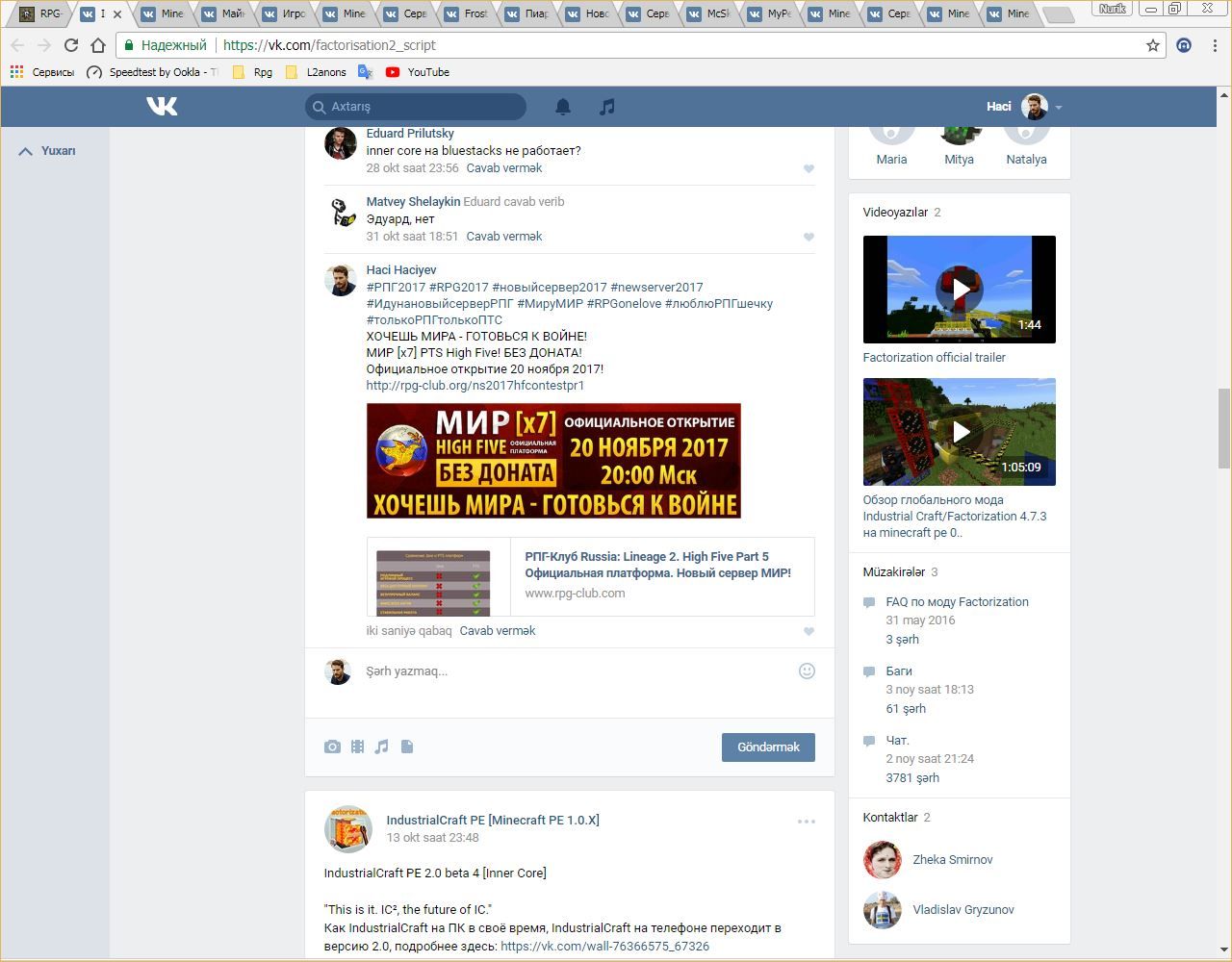Bookmark page with star icon
The height and width of the screenshot is (962, 1232).
pos(1152,45)
